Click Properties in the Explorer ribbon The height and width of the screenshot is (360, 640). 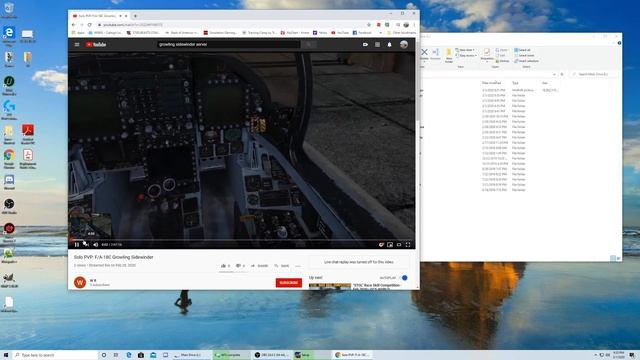487,55
